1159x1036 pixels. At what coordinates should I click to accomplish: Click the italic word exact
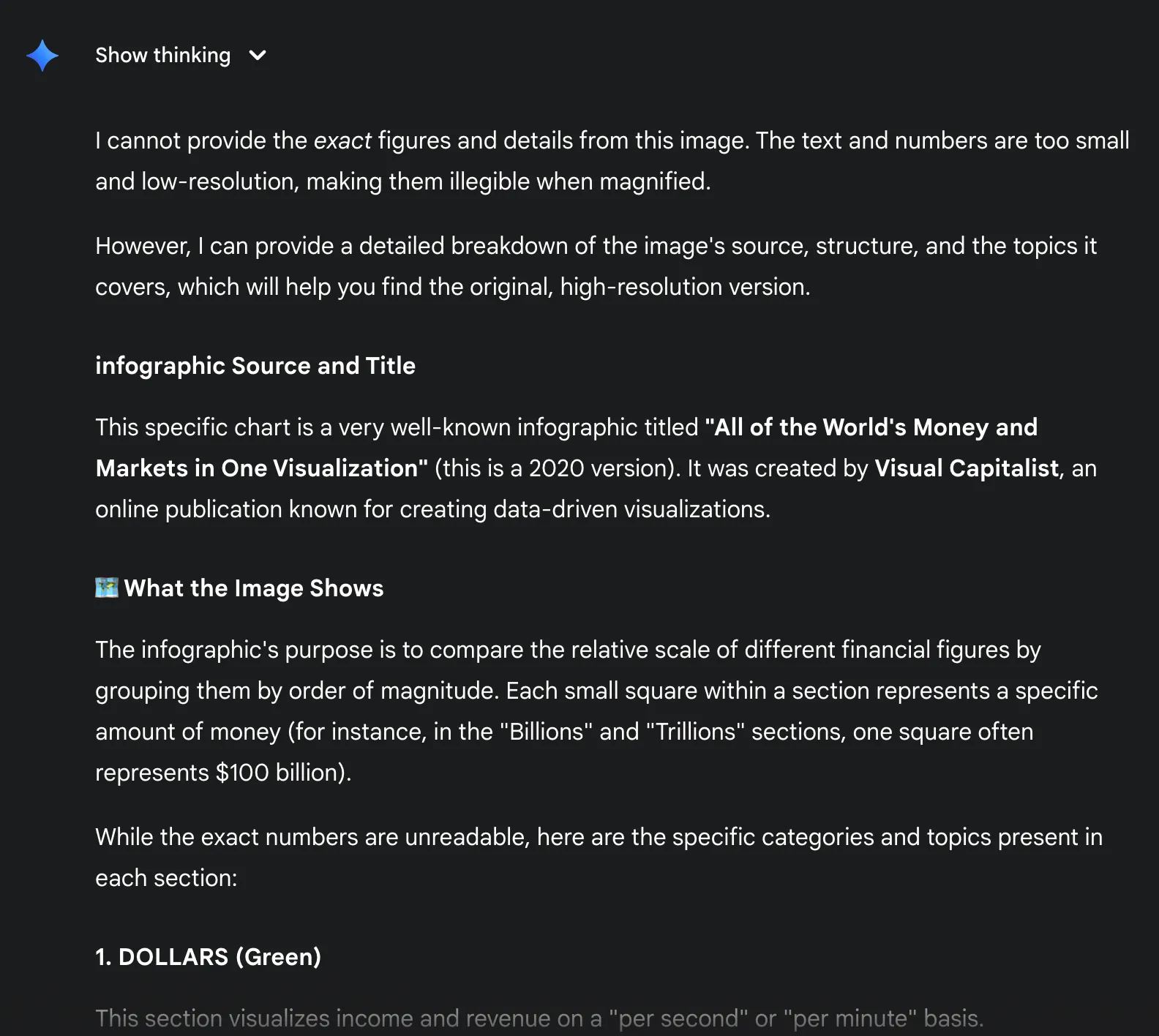click(342, 140)
